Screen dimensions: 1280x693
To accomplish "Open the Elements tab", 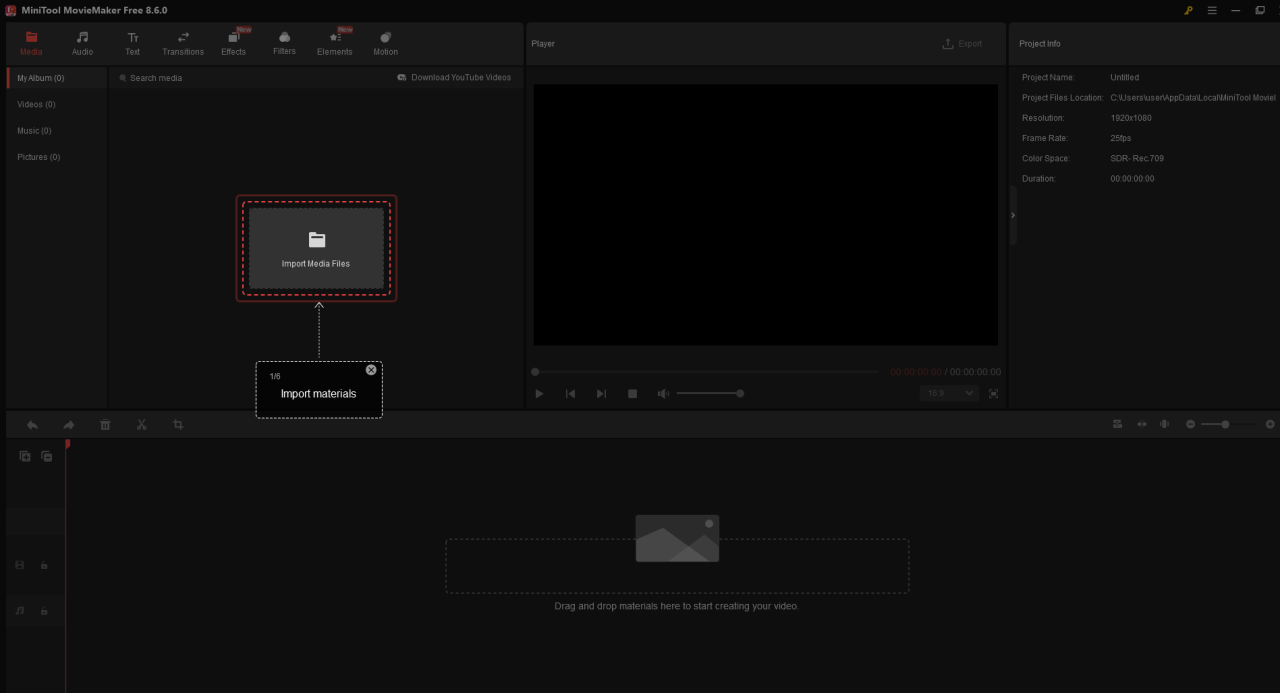I will click(x=335, y=43).
